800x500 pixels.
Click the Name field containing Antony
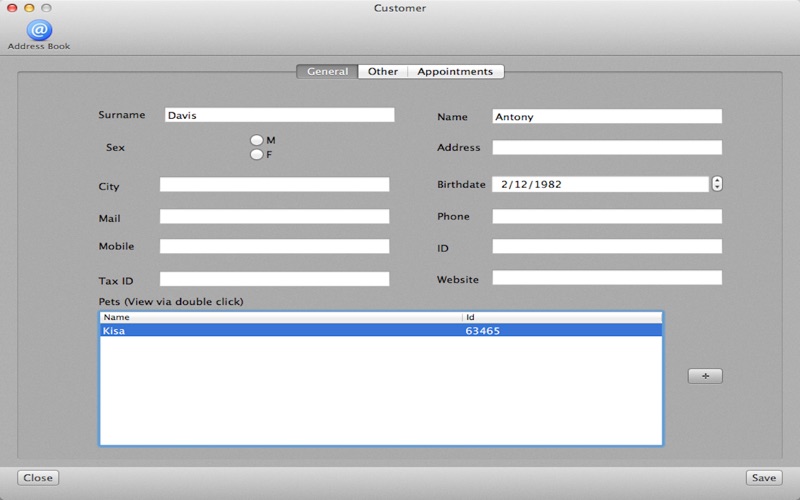[607, 116]
